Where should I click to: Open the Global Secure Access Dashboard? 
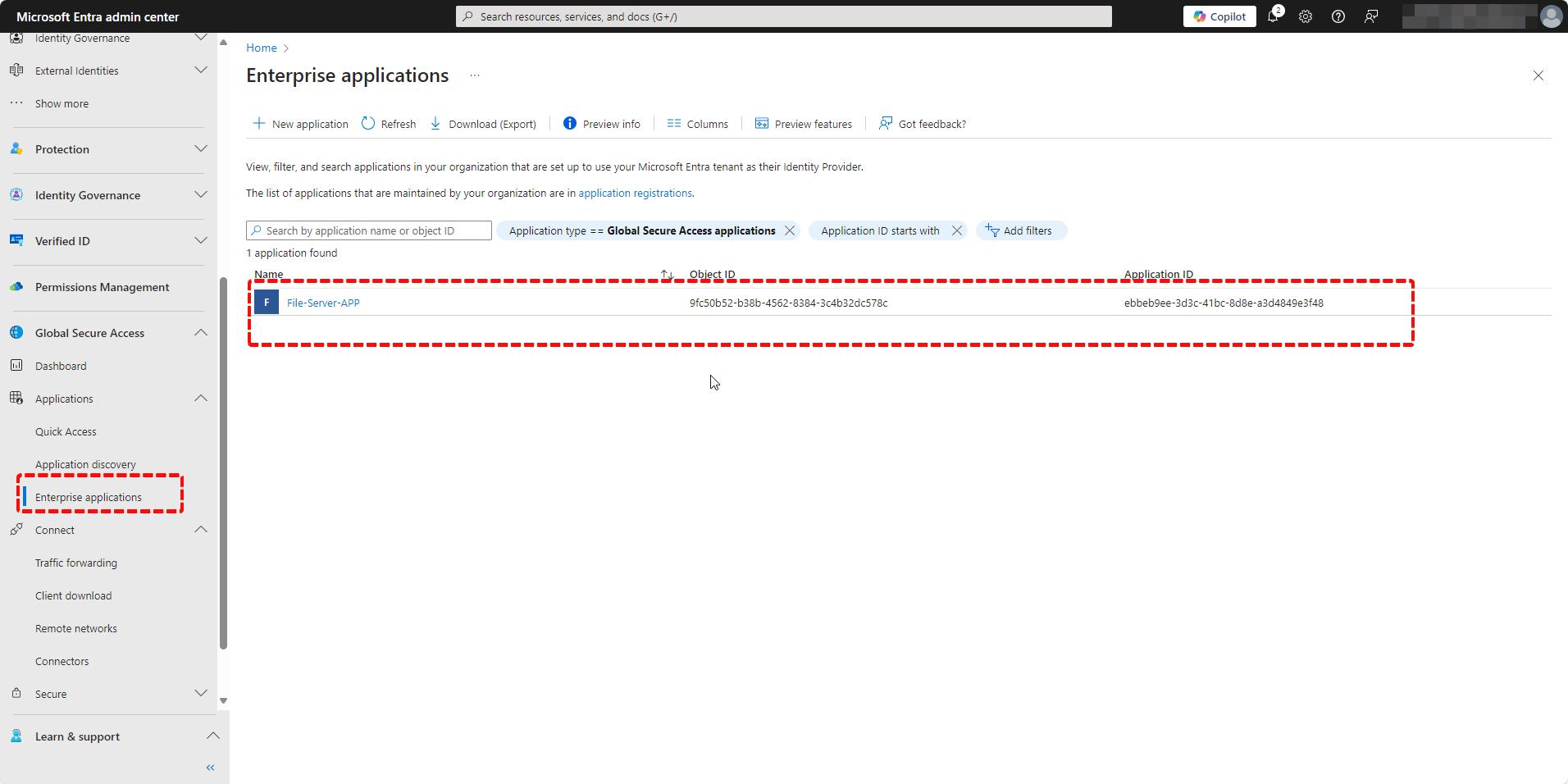(x=61, y=366)
